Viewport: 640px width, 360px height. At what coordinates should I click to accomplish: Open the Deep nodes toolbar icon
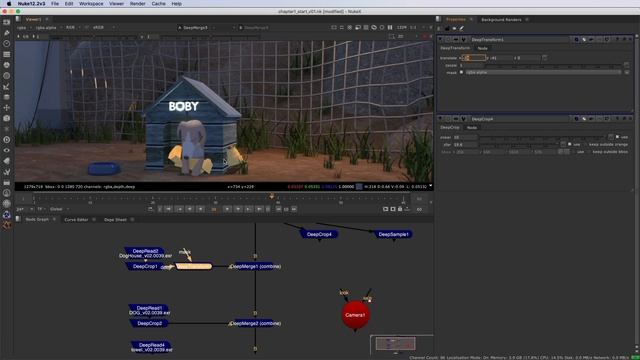pos(7,140)
